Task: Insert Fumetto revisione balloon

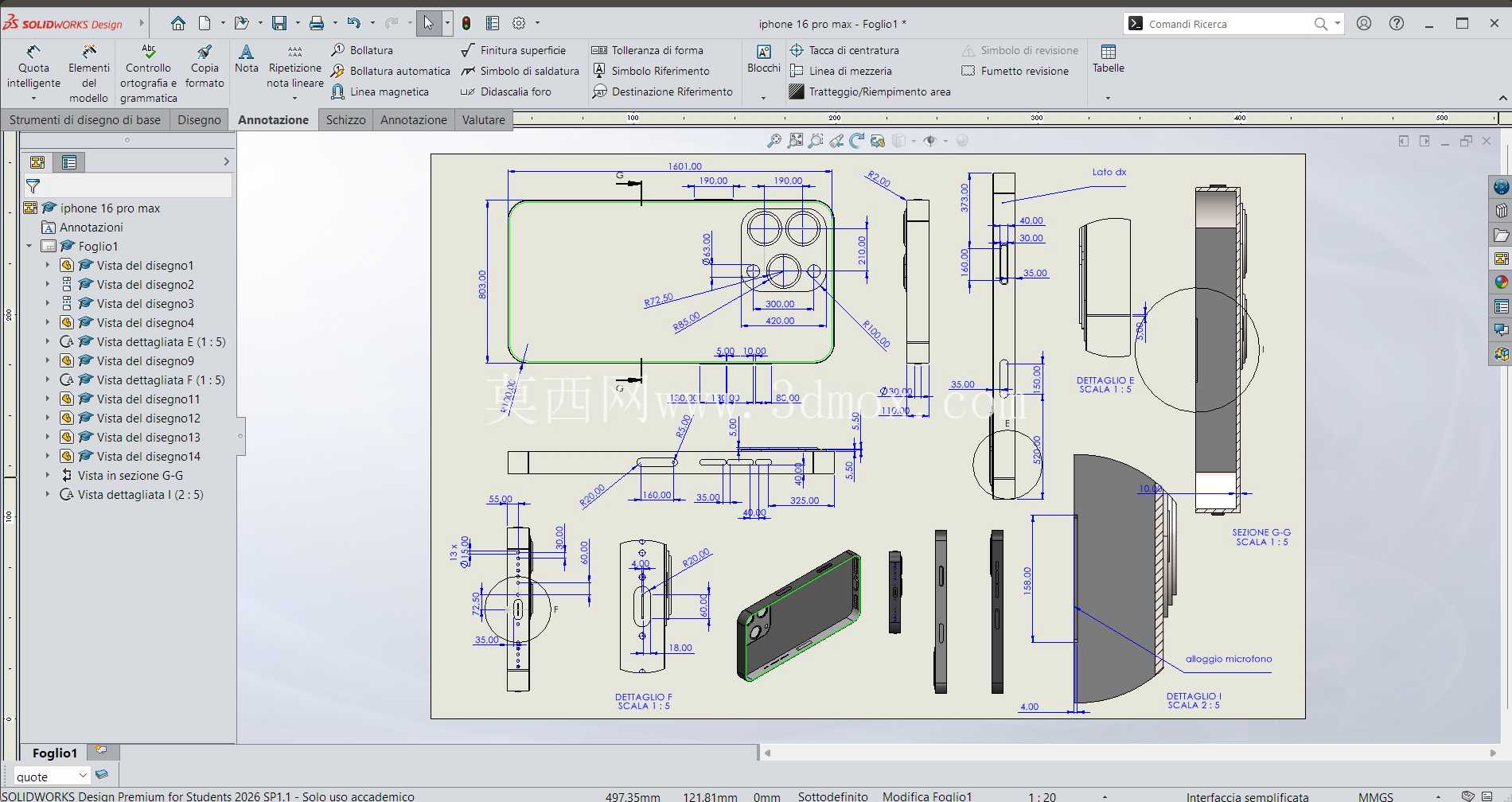Action: [x=1015, y=71]
